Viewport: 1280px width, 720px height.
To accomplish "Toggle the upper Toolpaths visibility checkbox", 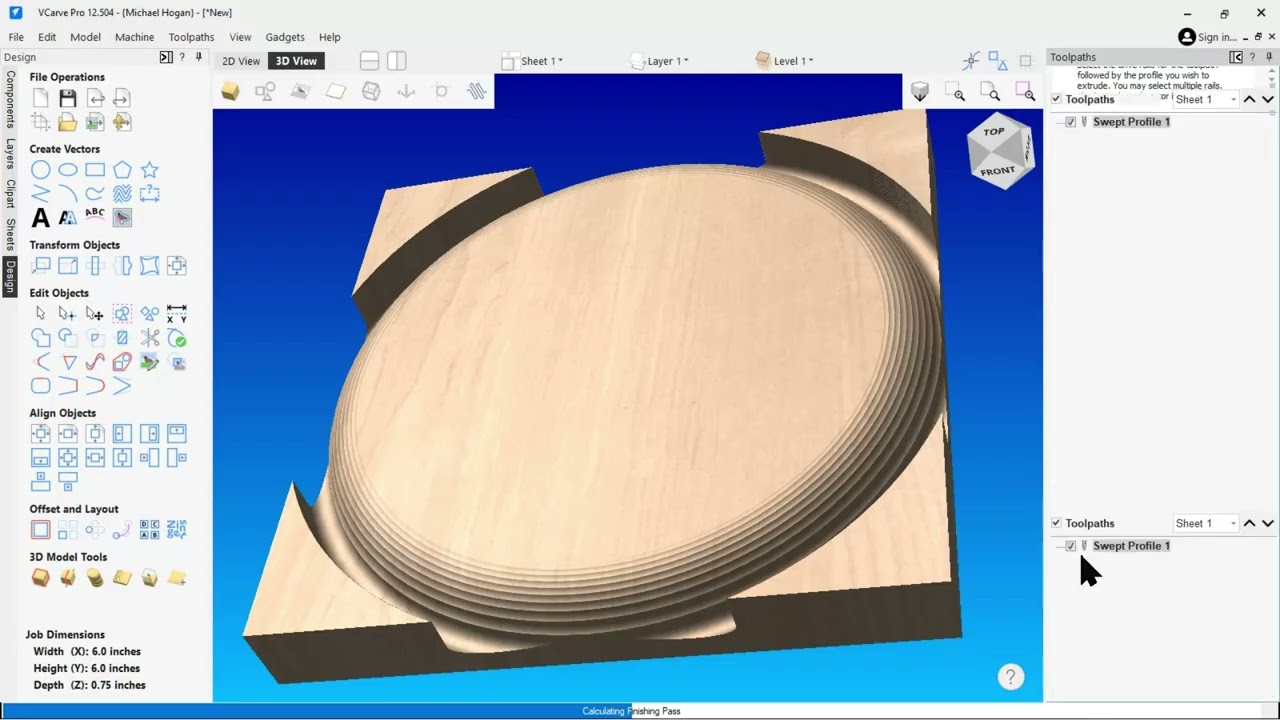I will pos(1056,99).
